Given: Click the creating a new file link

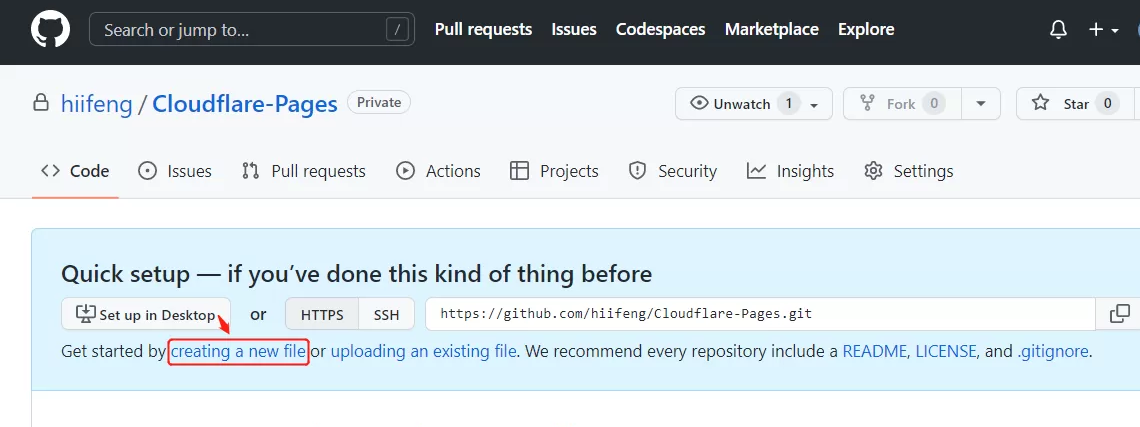Looking at the screenshot, I should click(238, 351).
